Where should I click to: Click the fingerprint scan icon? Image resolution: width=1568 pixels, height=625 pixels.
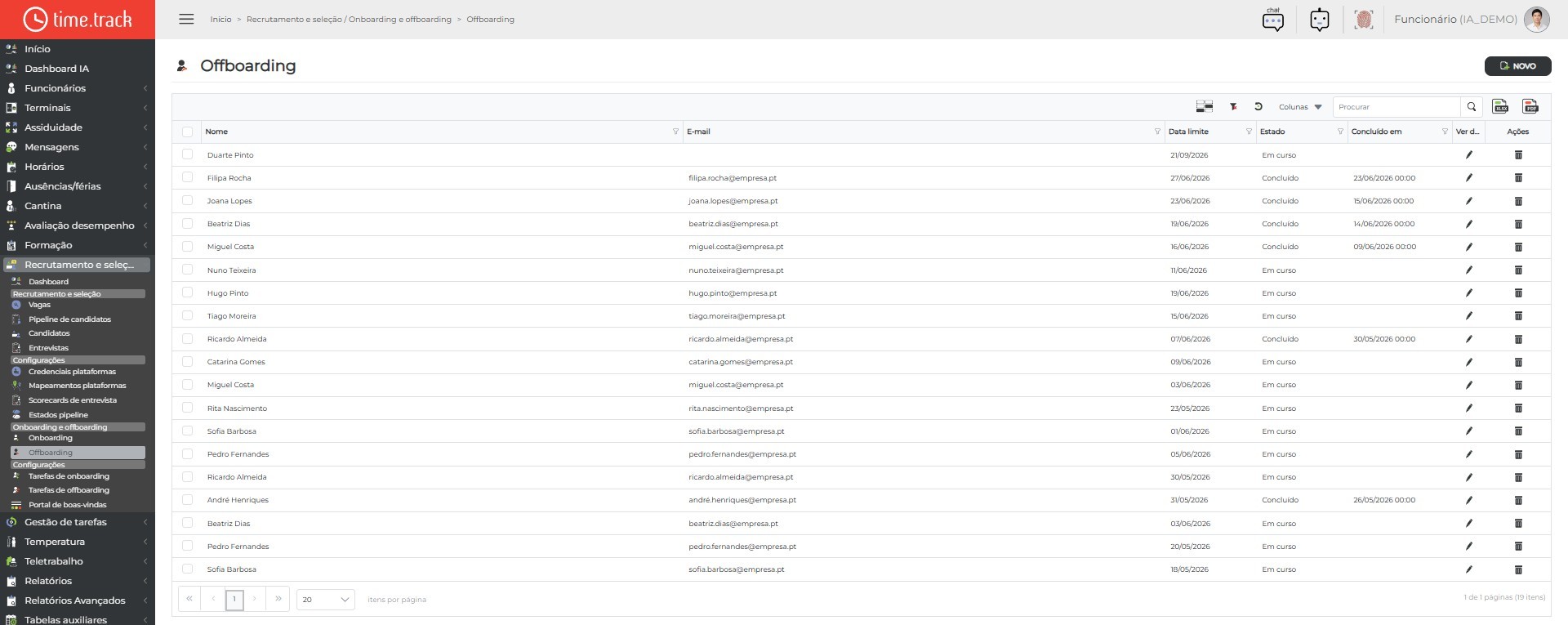click(x=1363, y=20)
